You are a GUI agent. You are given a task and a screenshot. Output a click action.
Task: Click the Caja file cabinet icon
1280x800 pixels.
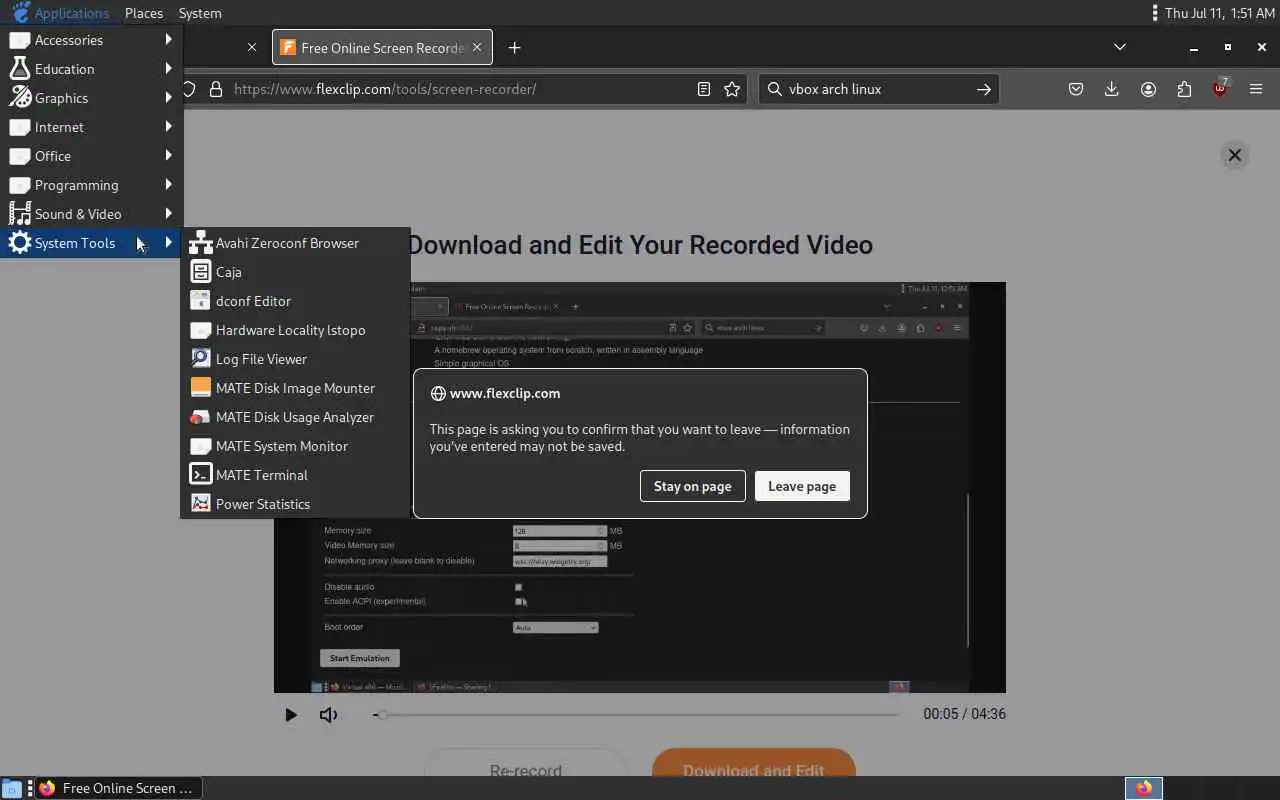click(201, 272)
